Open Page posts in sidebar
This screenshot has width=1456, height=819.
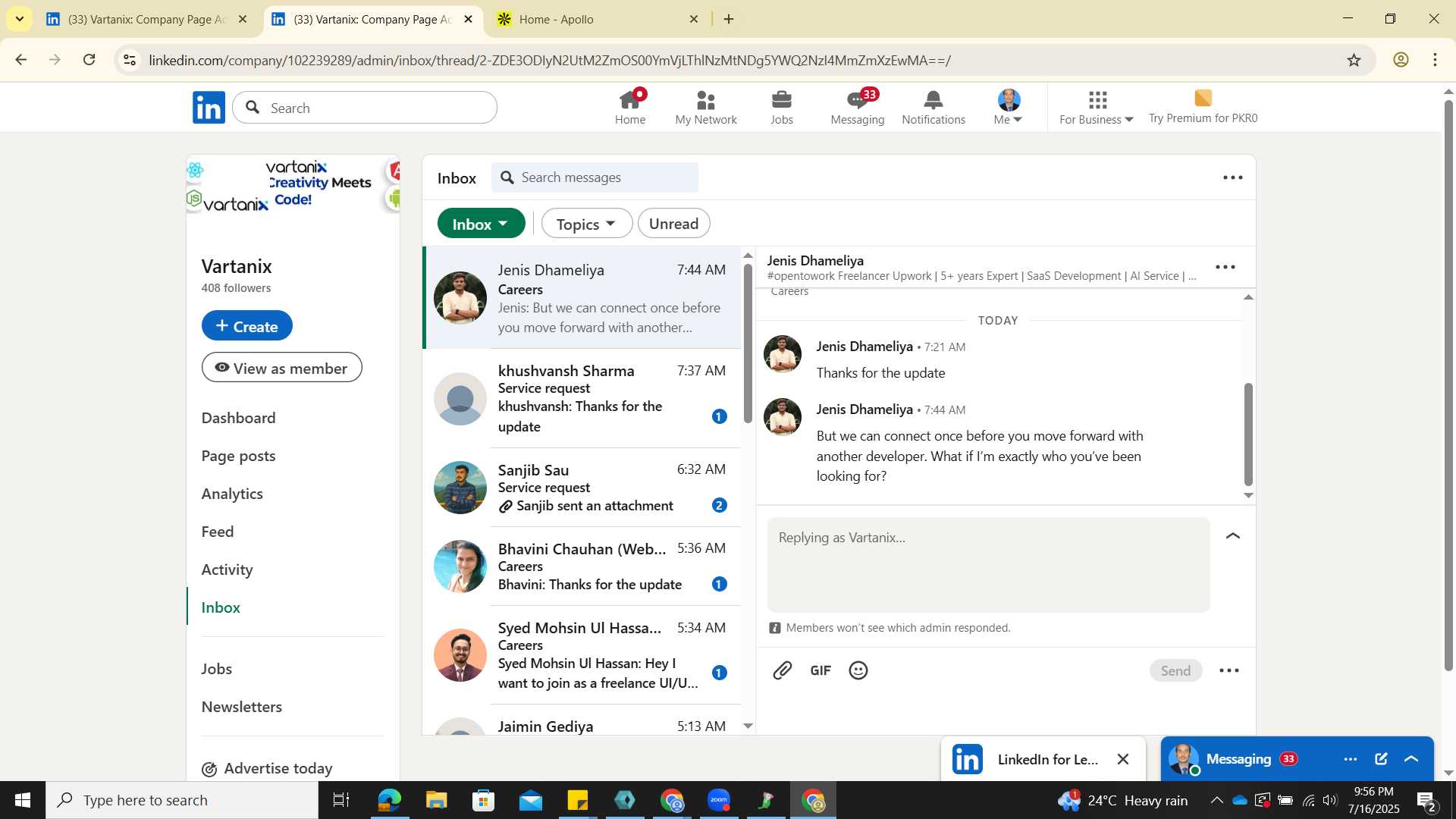click(x=238, y=456)
